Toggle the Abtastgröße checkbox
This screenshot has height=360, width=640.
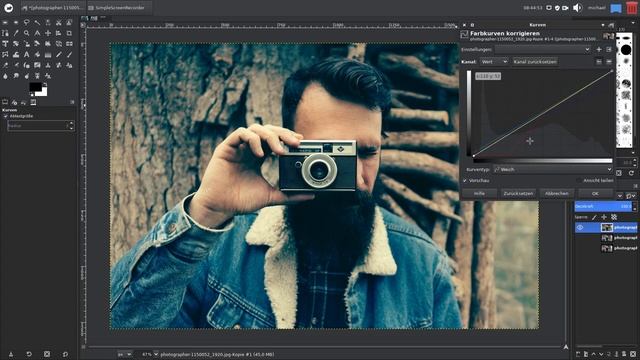tap(6, 116)
